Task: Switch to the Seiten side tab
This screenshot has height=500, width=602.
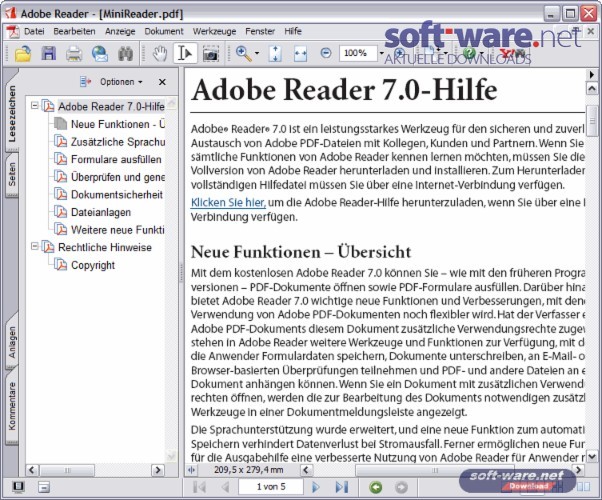Action: click(12, 175)
